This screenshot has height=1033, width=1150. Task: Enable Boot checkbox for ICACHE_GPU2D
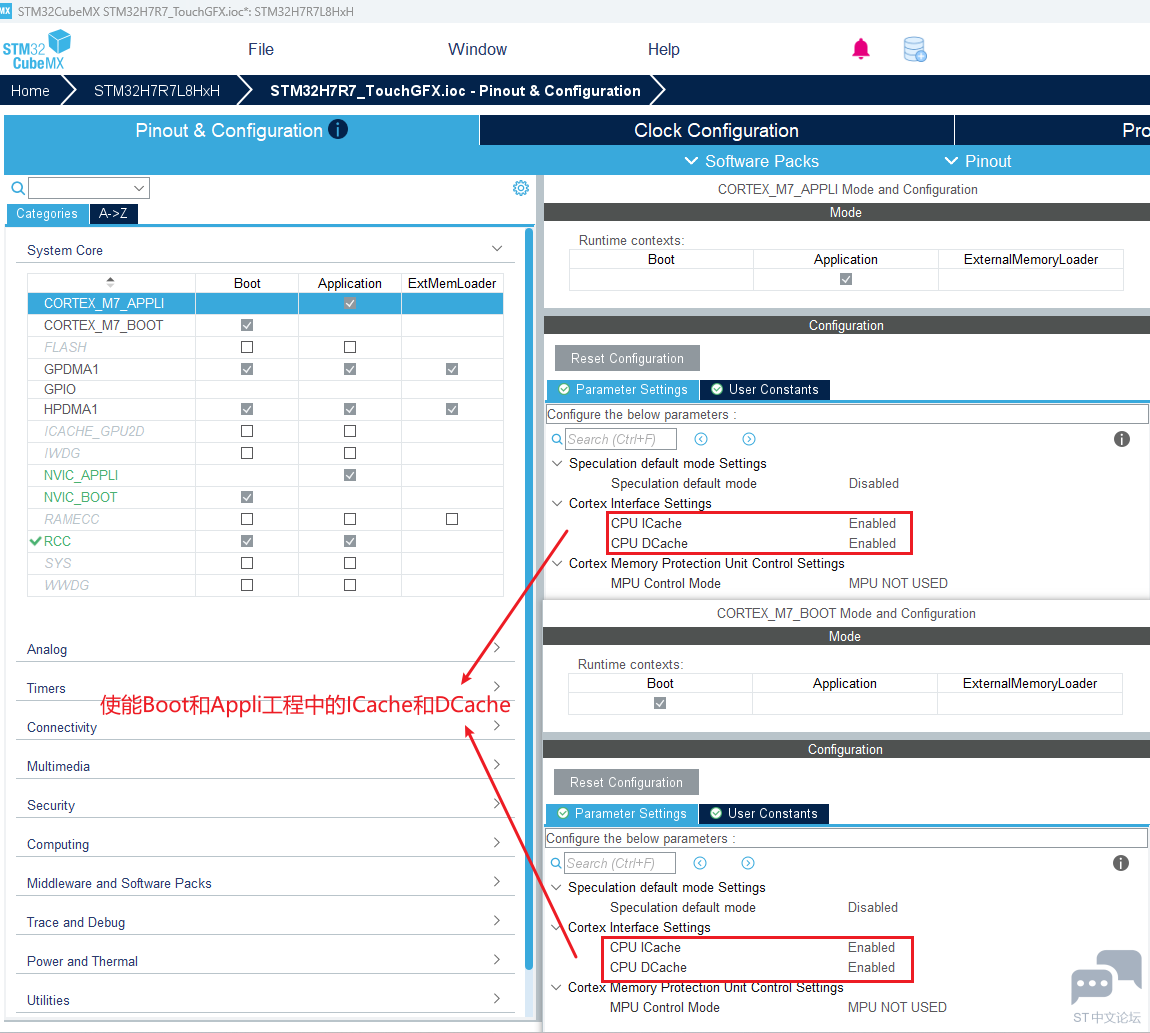[x=247, y=431]
